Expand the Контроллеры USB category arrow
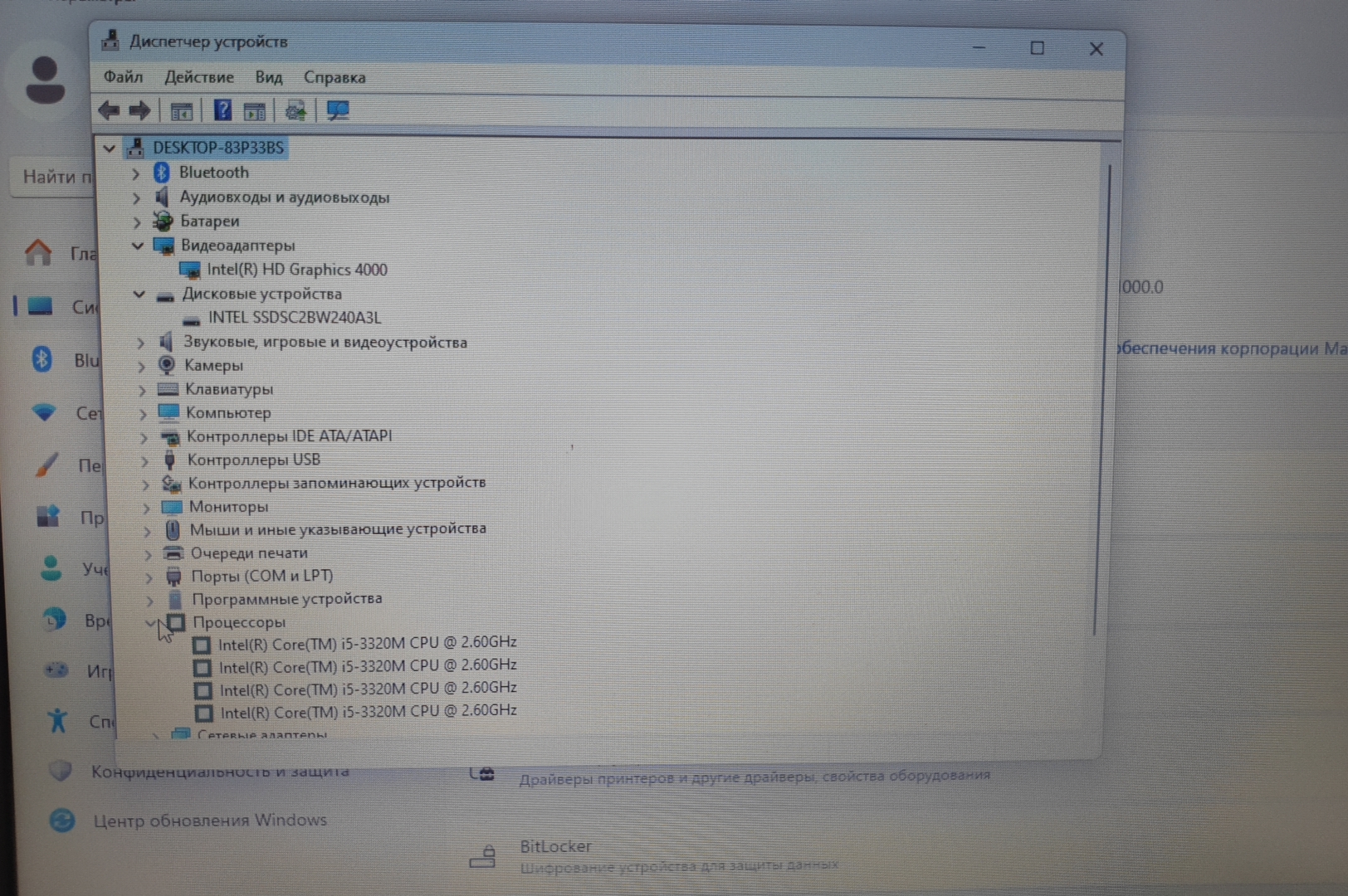The width and height of the screenshot is (1348, 896). (x=144, y=460)
